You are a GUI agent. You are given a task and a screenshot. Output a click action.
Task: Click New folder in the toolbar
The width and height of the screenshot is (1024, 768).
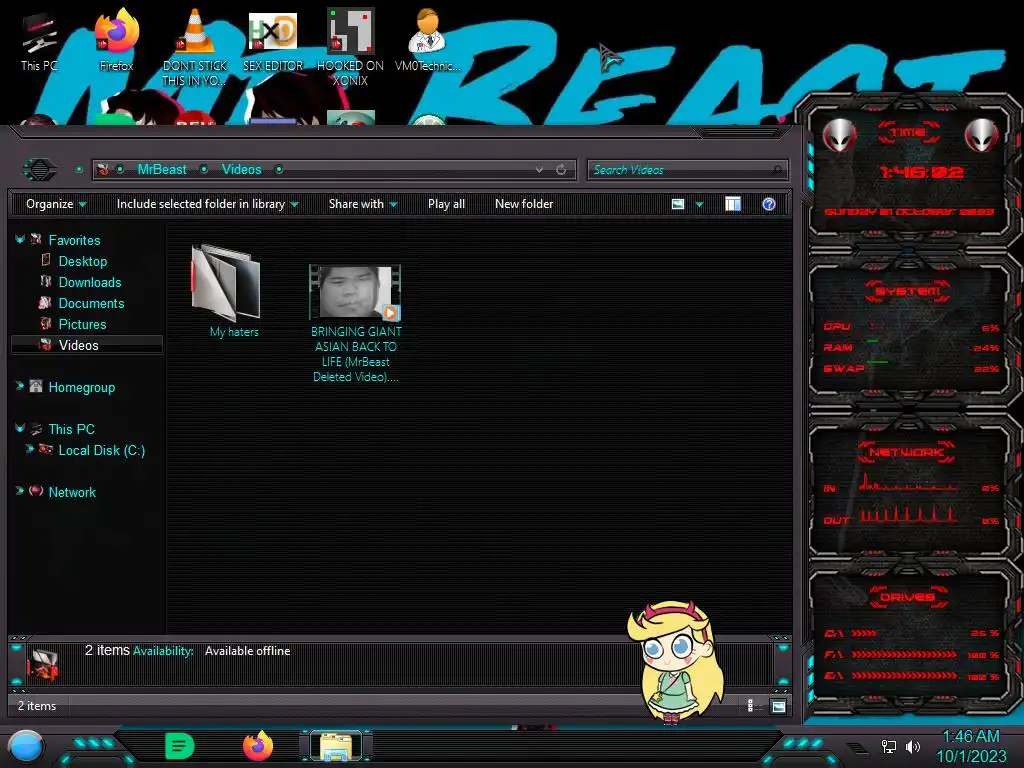pos(524,204)
